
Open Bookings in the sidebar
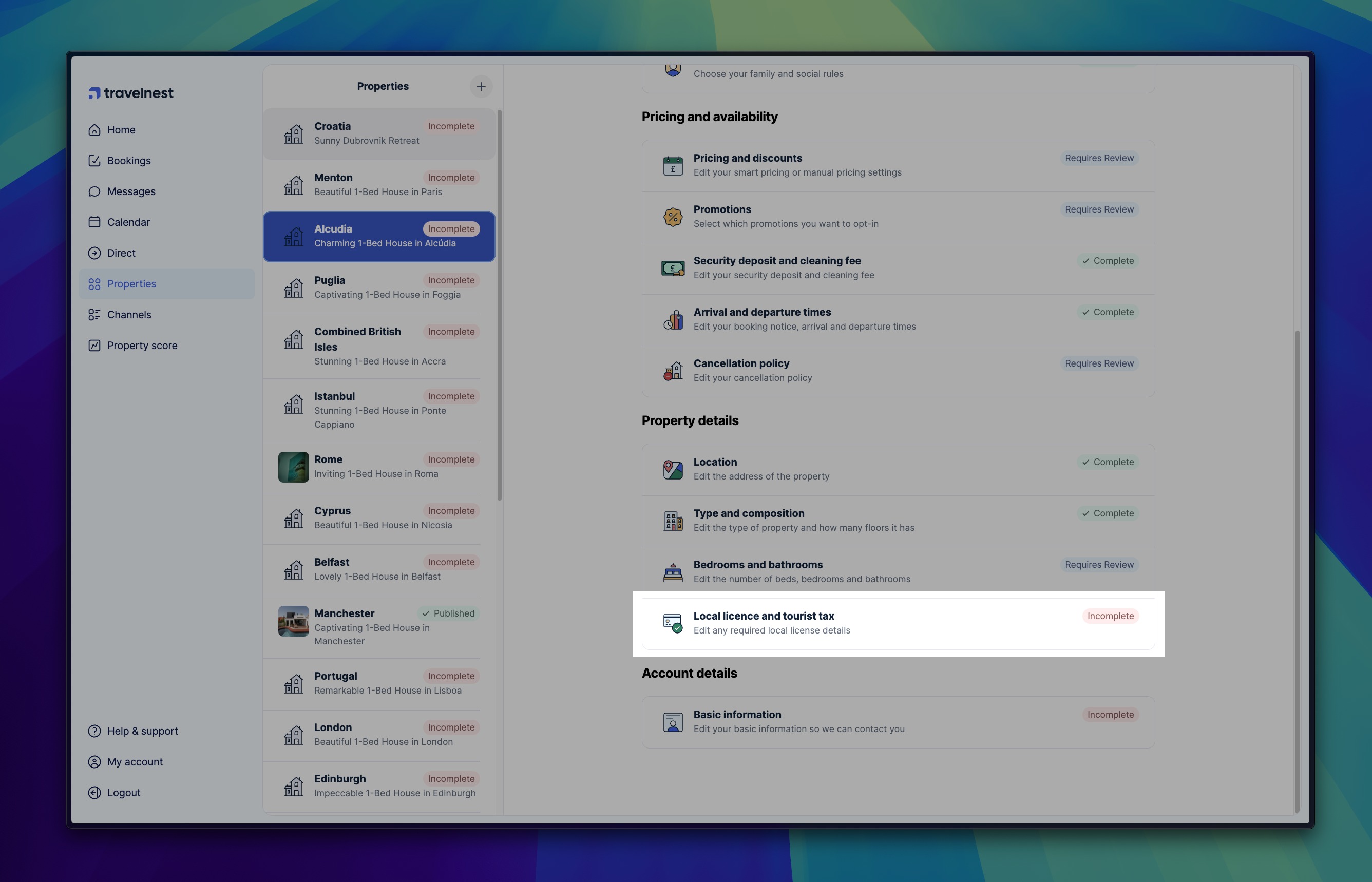pyautogui.click(x=128, y=161)
